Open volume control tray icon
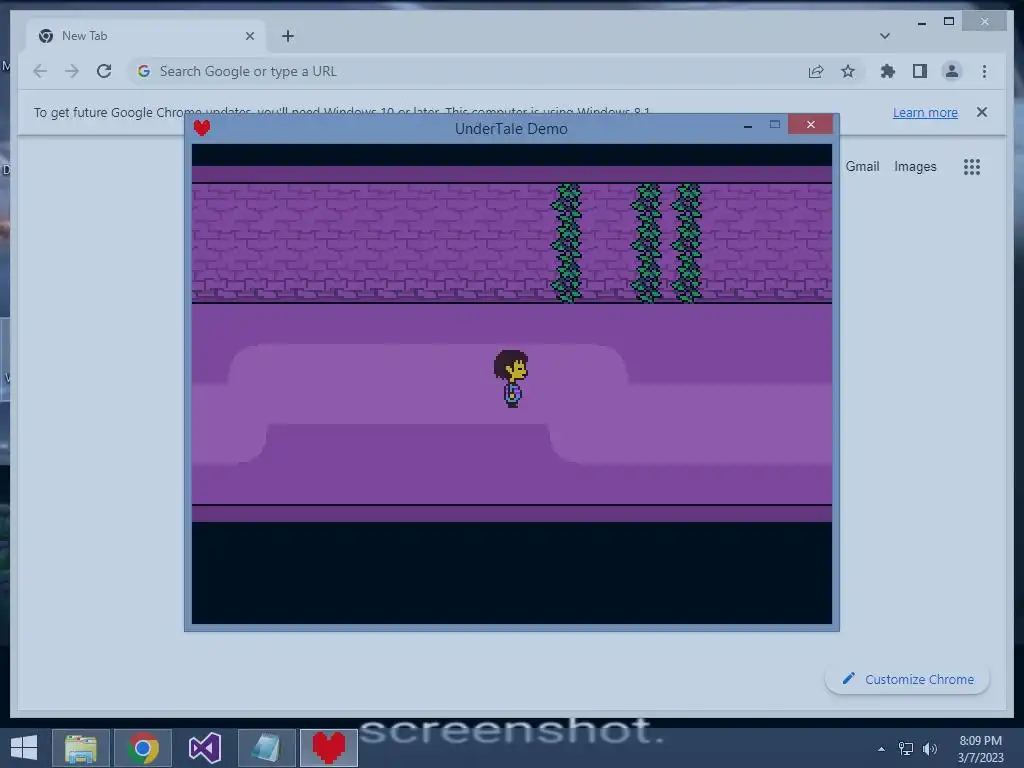The height and width of the screenshot is (768, 1024). click(x=930, y=748)
